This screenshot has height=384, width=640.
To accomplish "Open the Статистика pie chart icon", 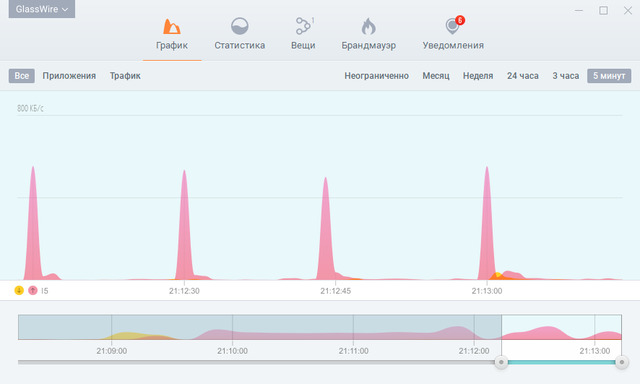I will [240, 26].
